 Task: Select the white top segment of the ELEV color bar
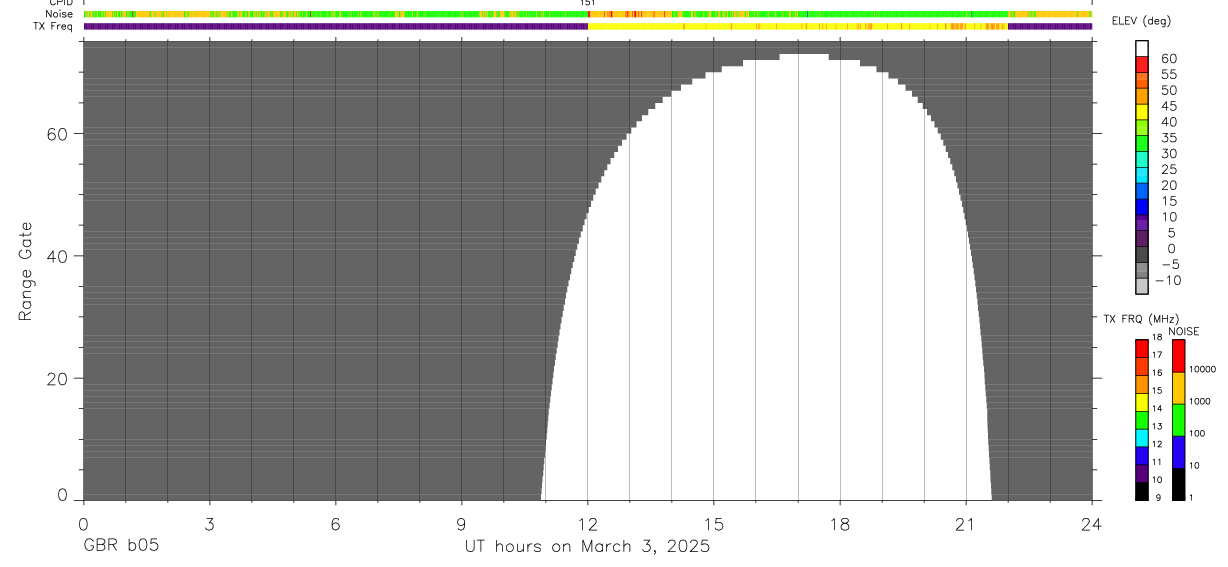1142,48
